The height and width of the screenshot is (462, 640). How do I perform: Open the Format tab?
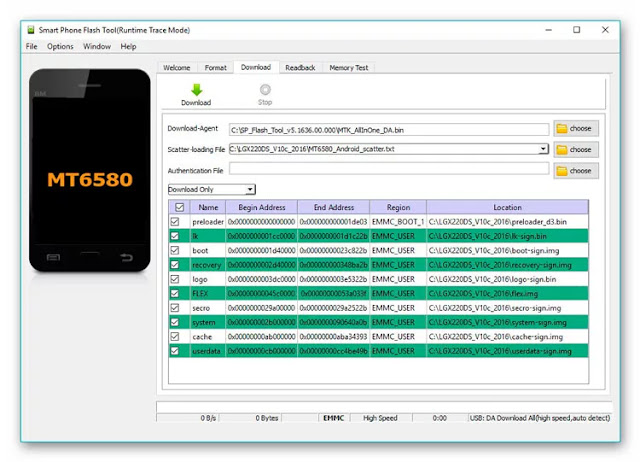216,68
